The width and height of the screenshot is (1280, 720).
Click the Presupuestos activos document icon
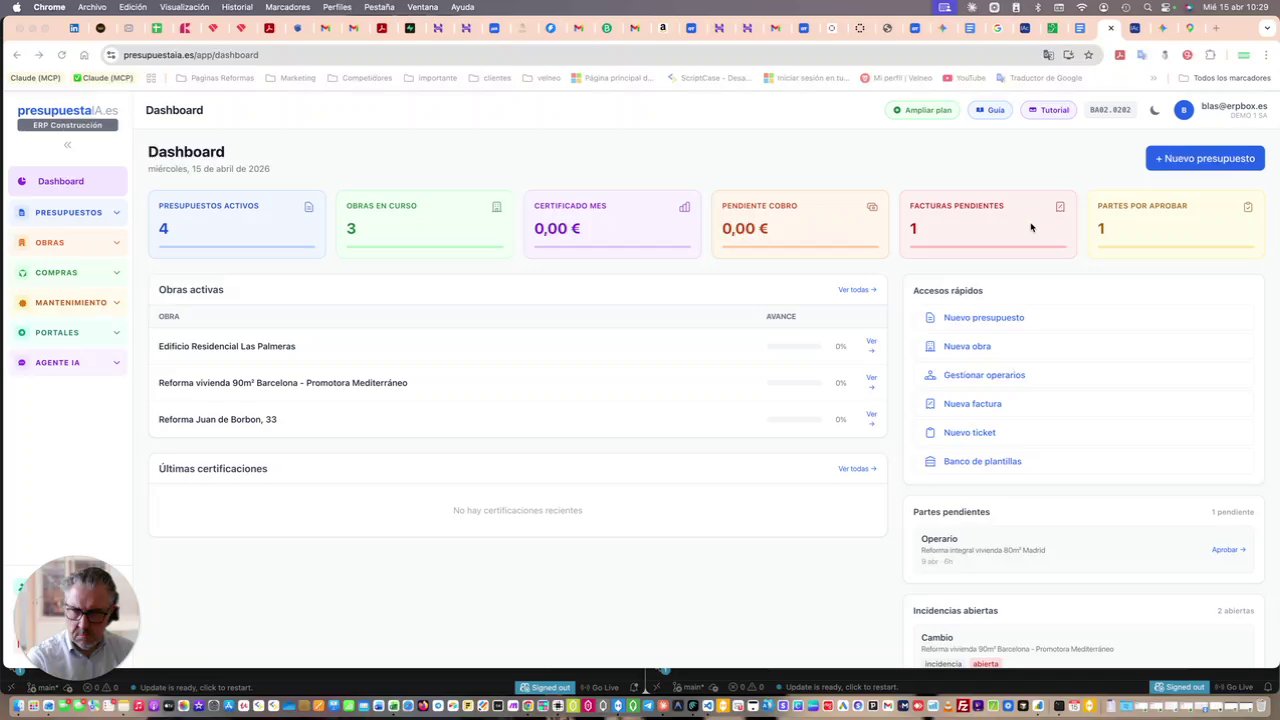309,207
